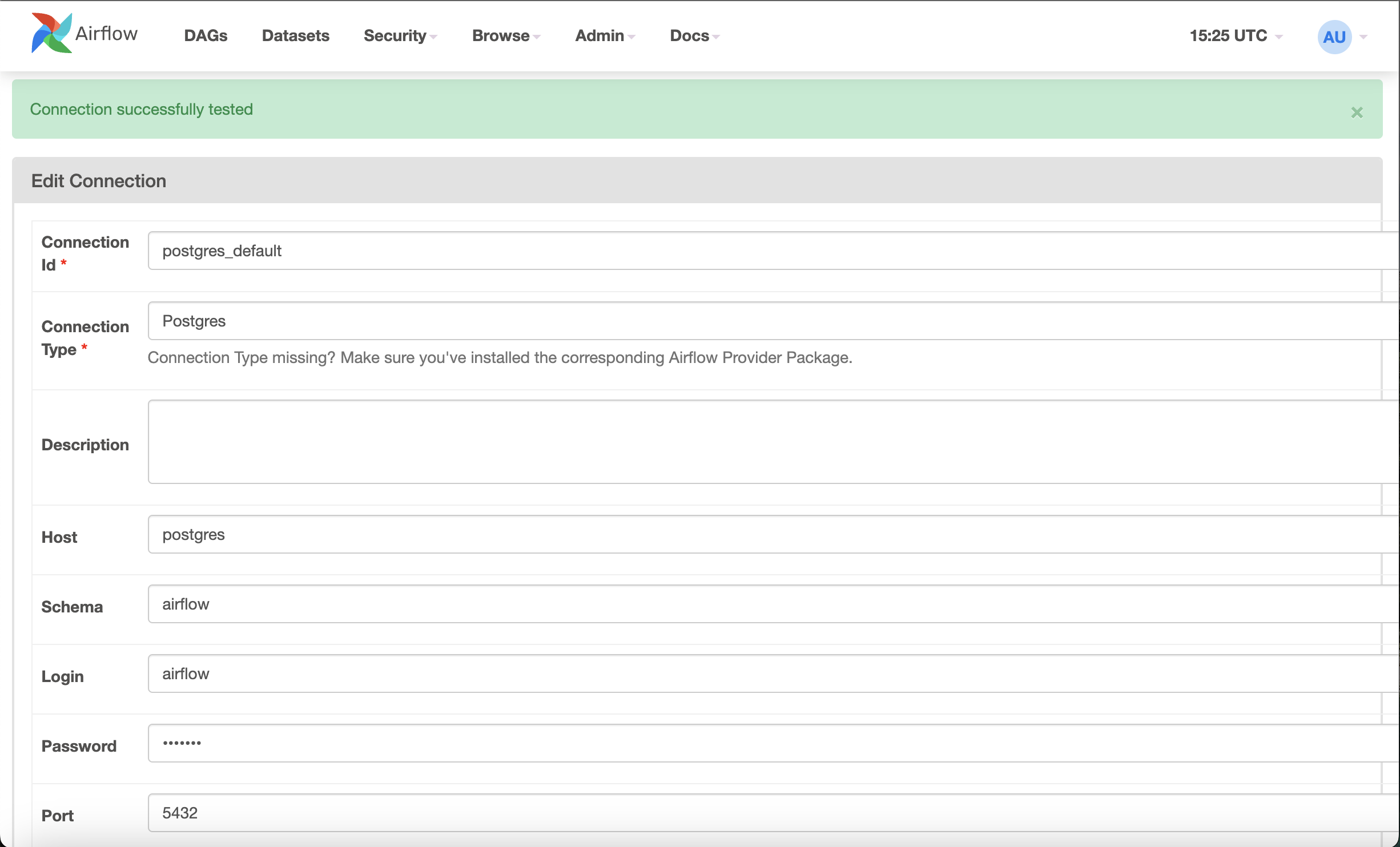Click the Port field showing 5432
The image size is (1400, 847).
[x=774, y=813]
